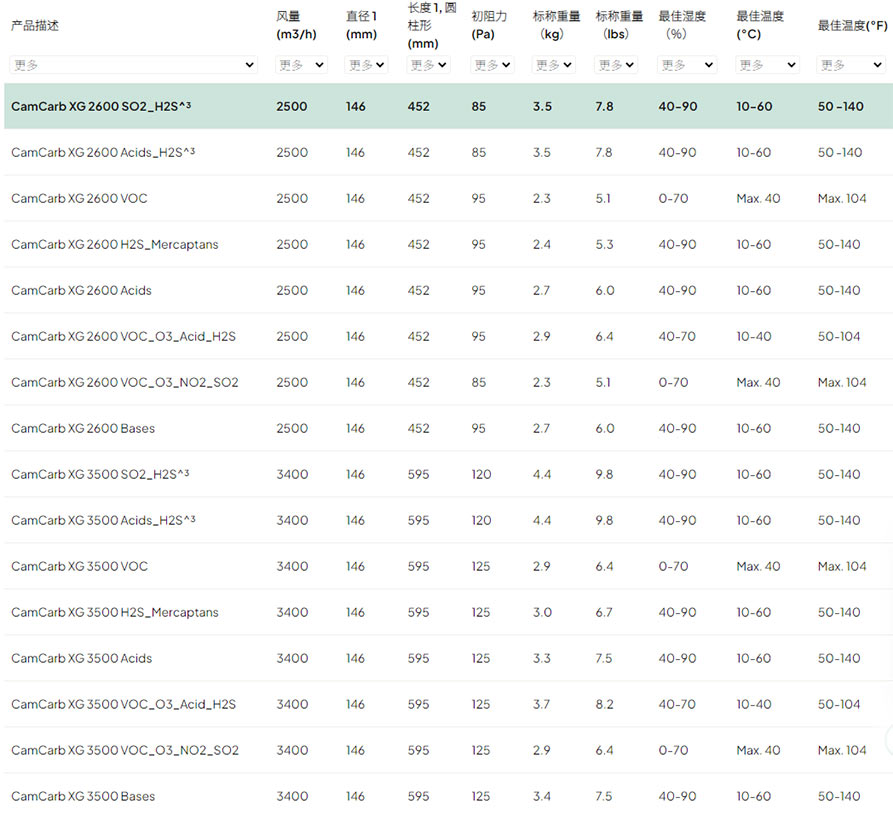Image resolution: width=893 pixels, height=815 pixels.
Task: Select the CamCarb XG 2600 SO2_H2S^3 row
Action: [448, 107]
